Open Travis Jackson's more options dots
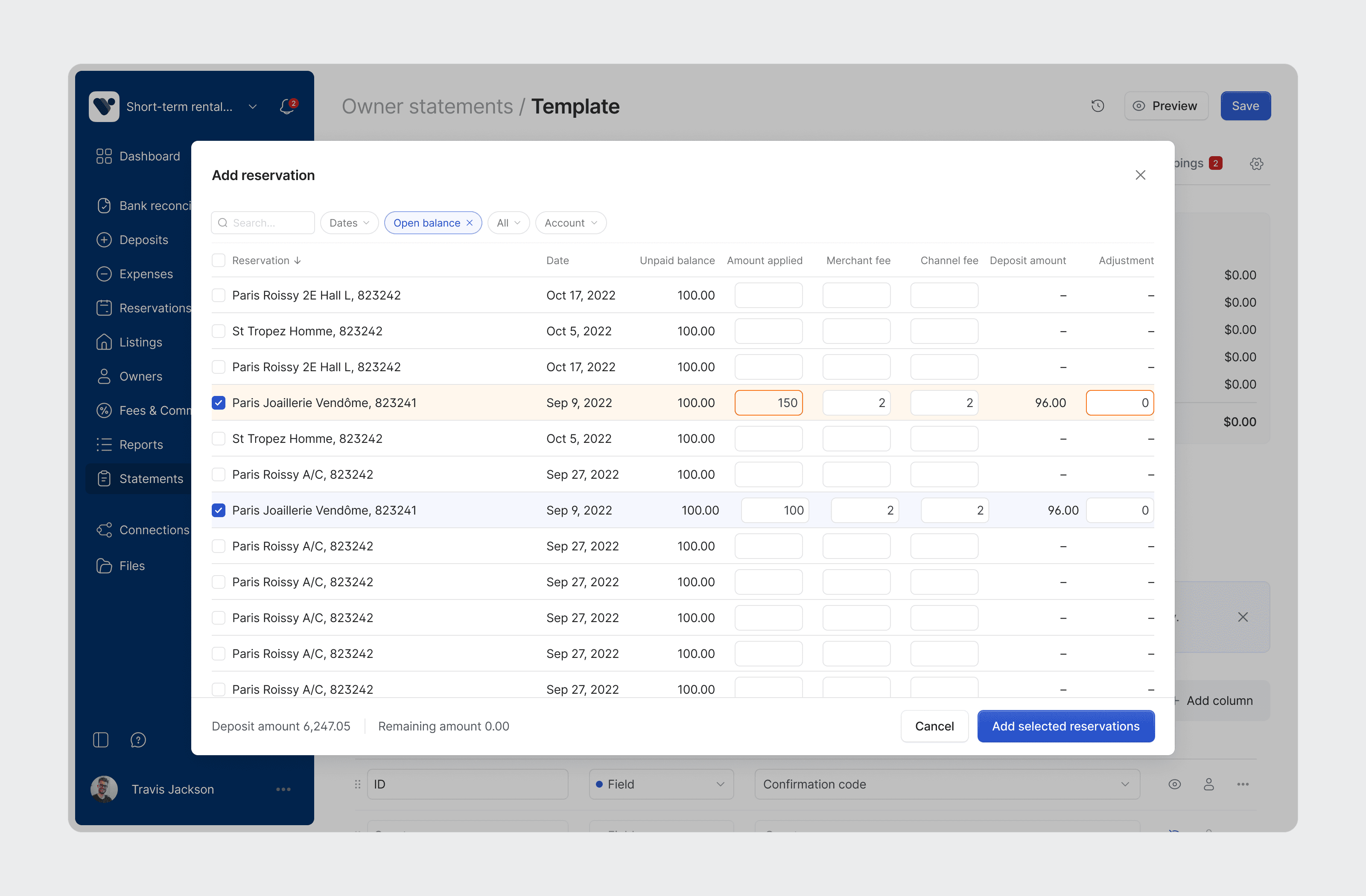Screen dimensions: 1366x896 283,789
